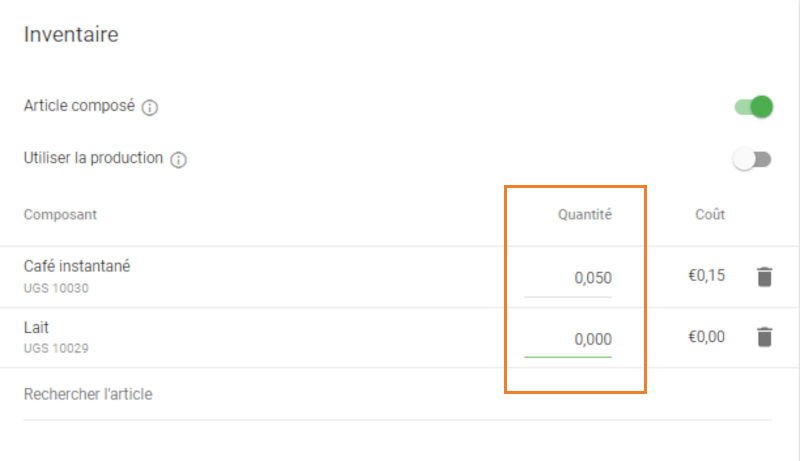The width and height of the screenshot is (800, 461).
Task: Disable the Article composé toggle
Action: (x=754, y=107)
